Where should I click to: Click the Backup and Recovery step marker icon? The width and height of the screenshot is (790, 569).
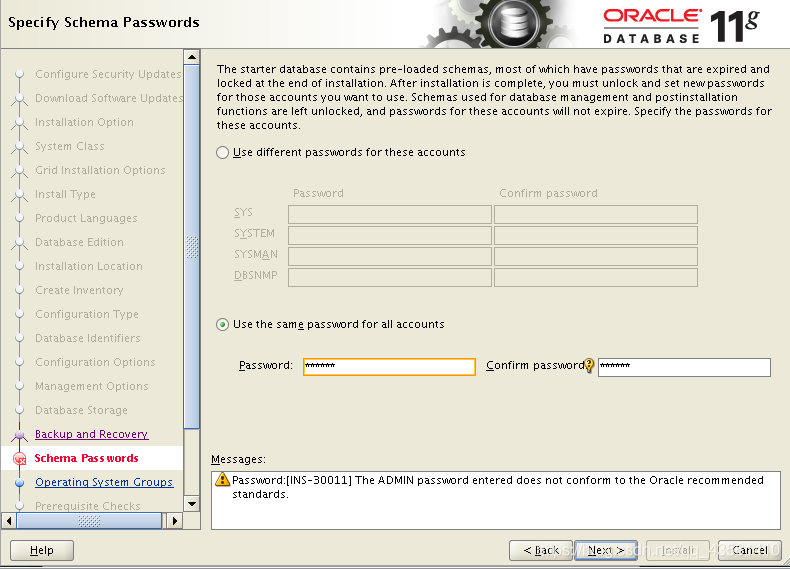20,434
